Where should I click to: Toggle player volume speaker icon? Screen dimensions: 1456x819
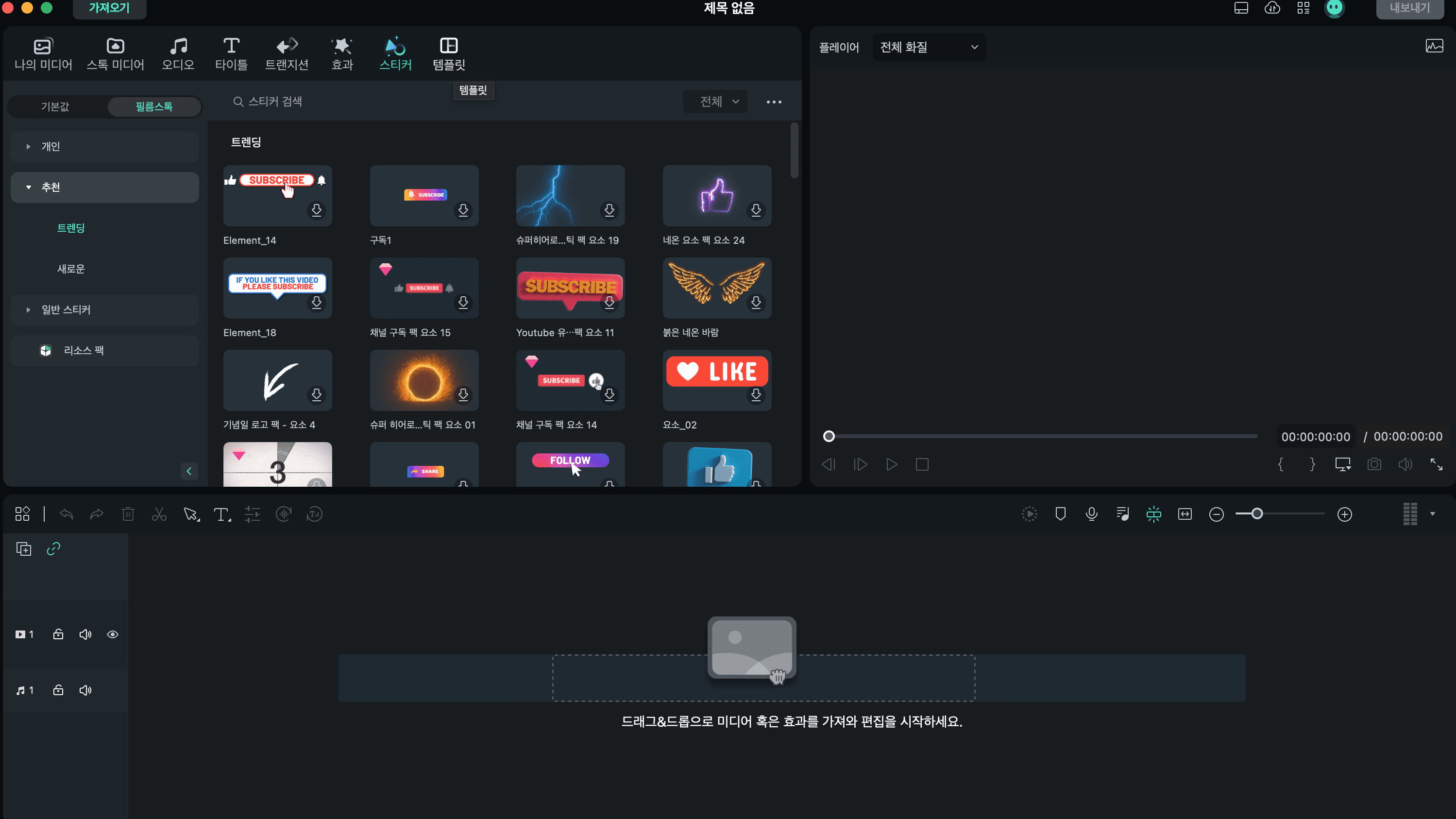click(1405, 464)
